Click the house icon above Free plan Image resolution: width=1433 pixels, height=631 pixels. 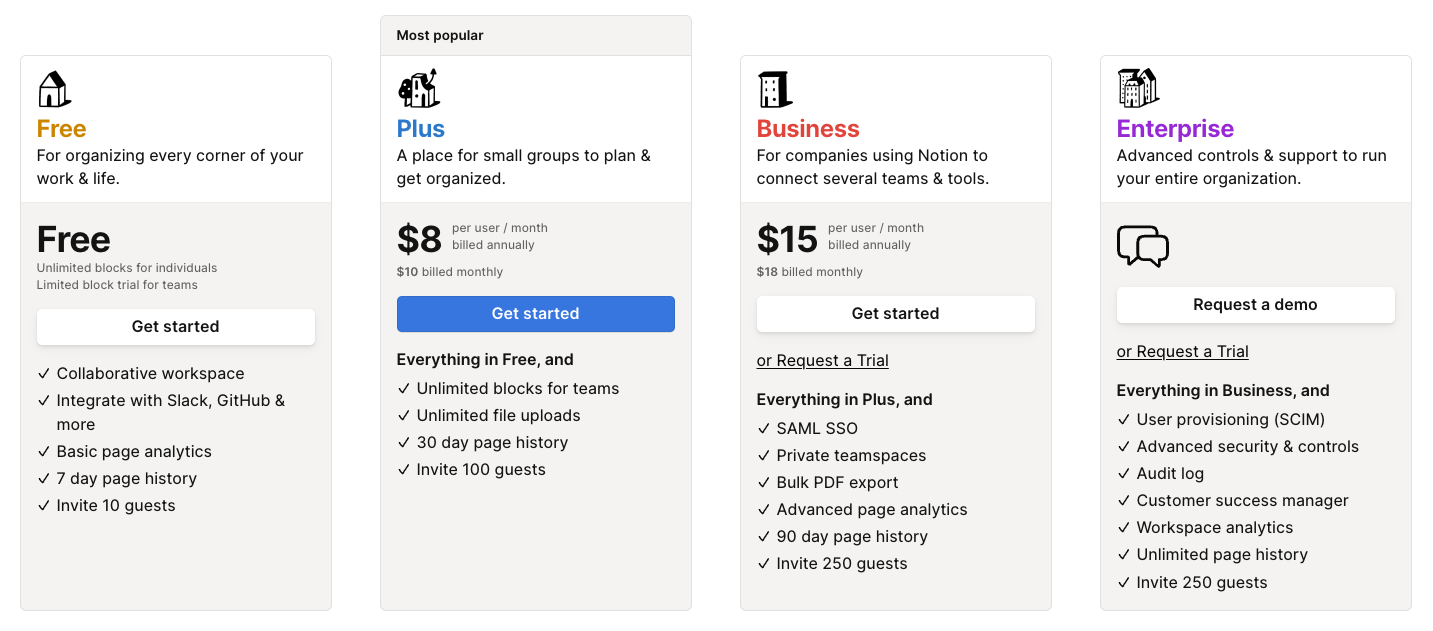(x=53, y=88)
